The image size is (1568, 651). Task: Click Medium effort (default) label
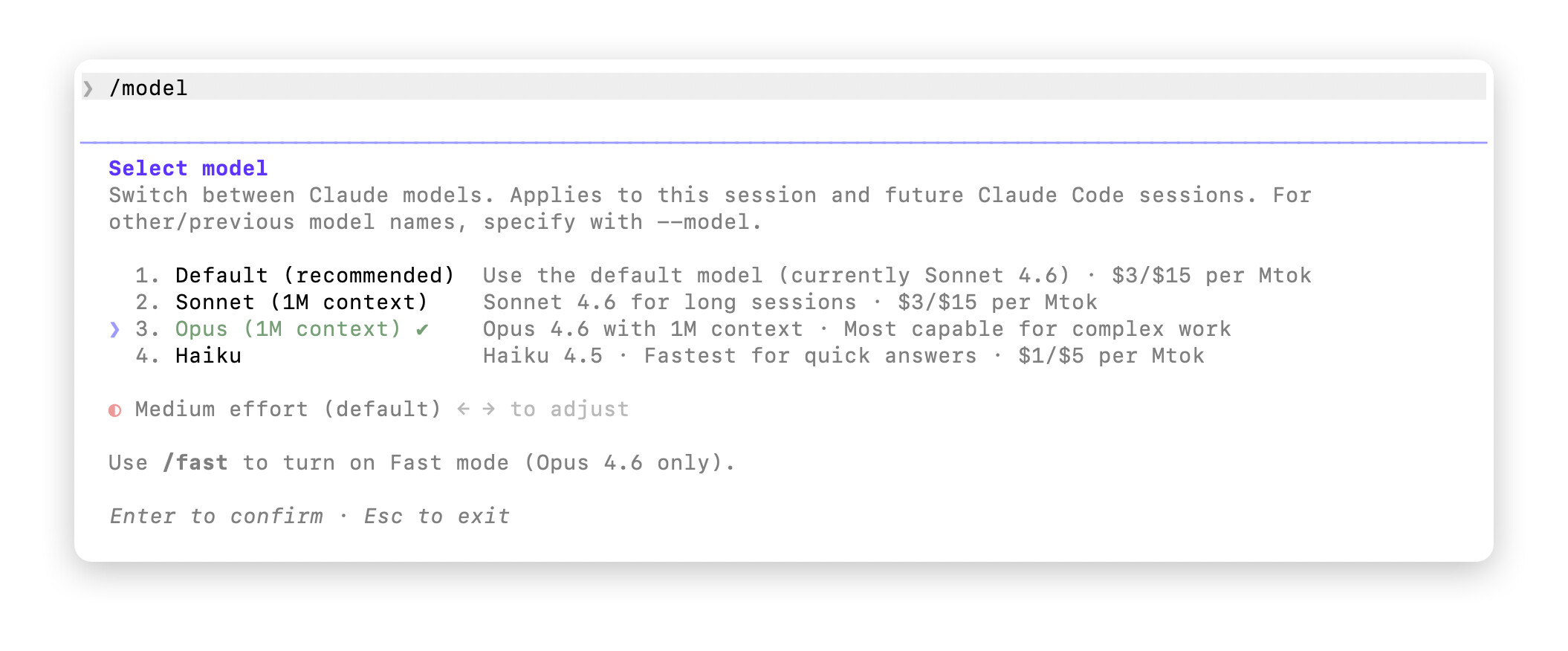click(288, 409)
